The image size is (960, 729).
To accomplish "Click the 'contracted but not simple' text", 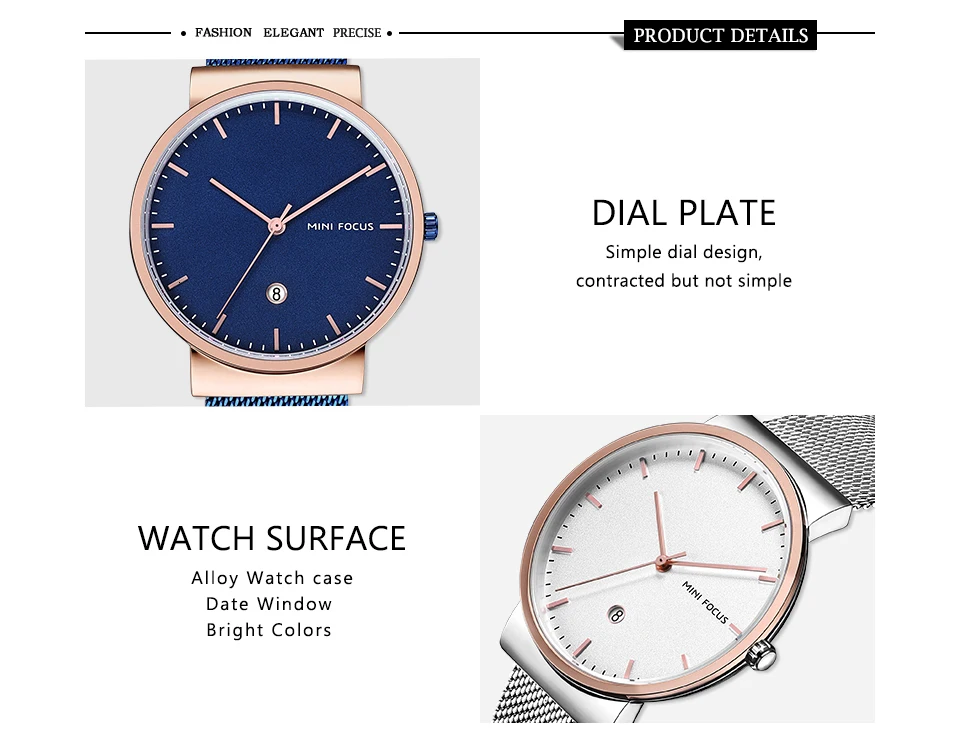I will click(x=684, y=280).
